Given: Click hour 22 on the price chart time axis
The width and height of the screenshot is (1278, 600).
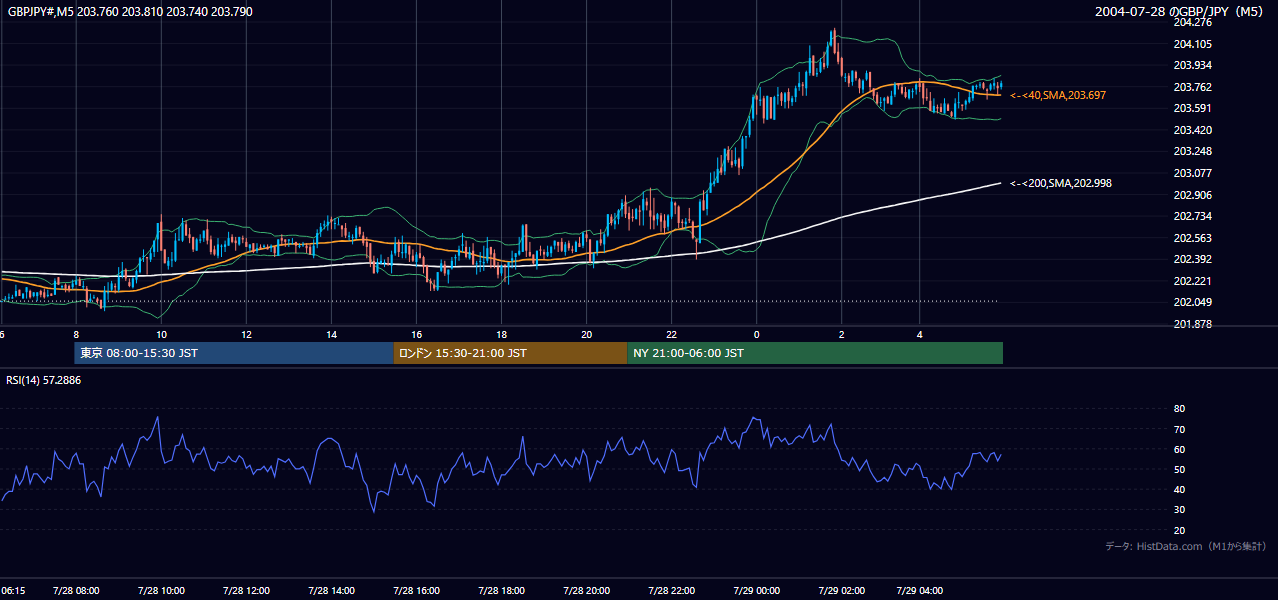Looking at the screenshot, I should tap(671, 334).
